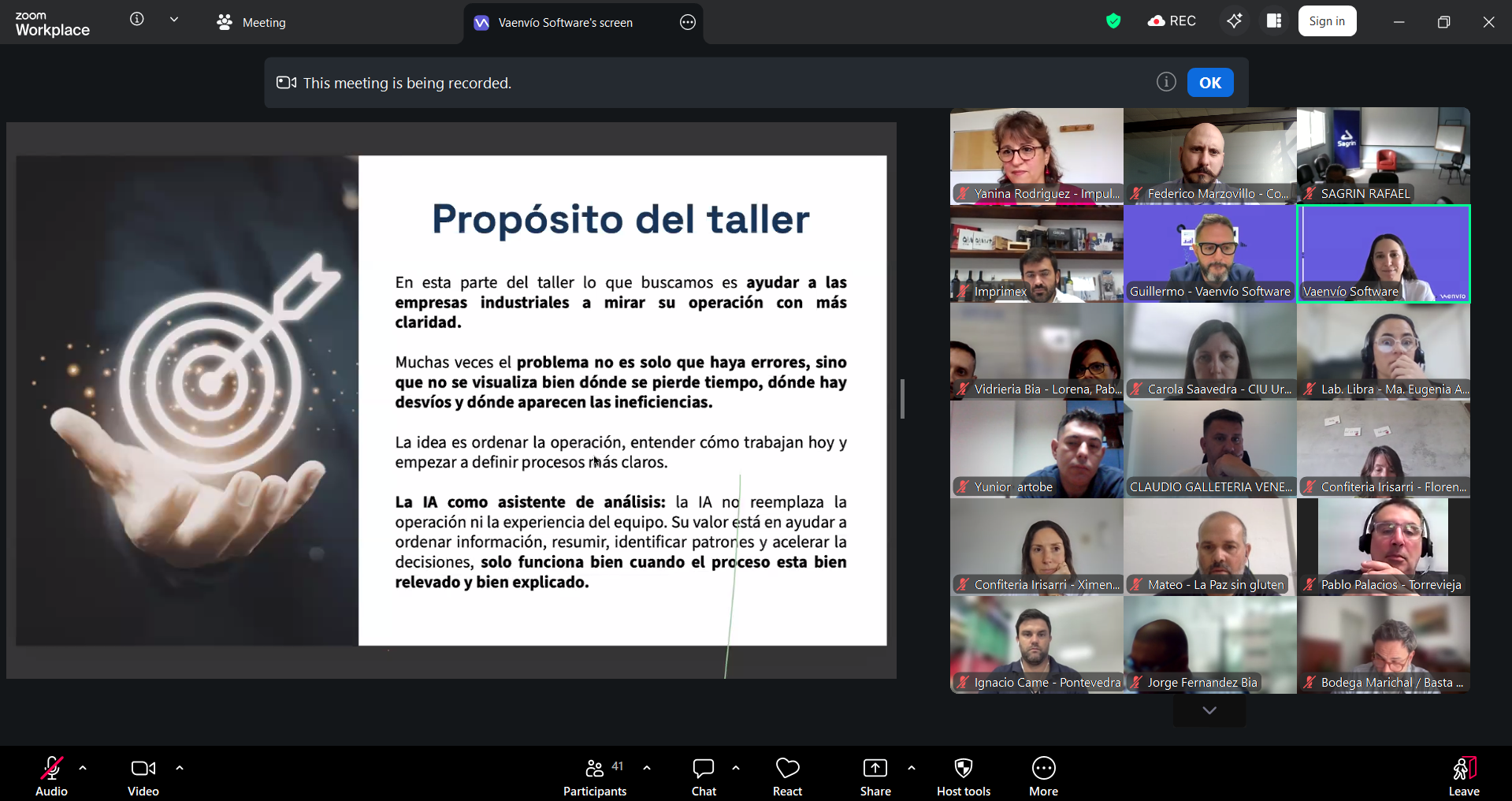Screen dimensions: 1512x801
Task: Open the More options menu
Action: 1043,777
